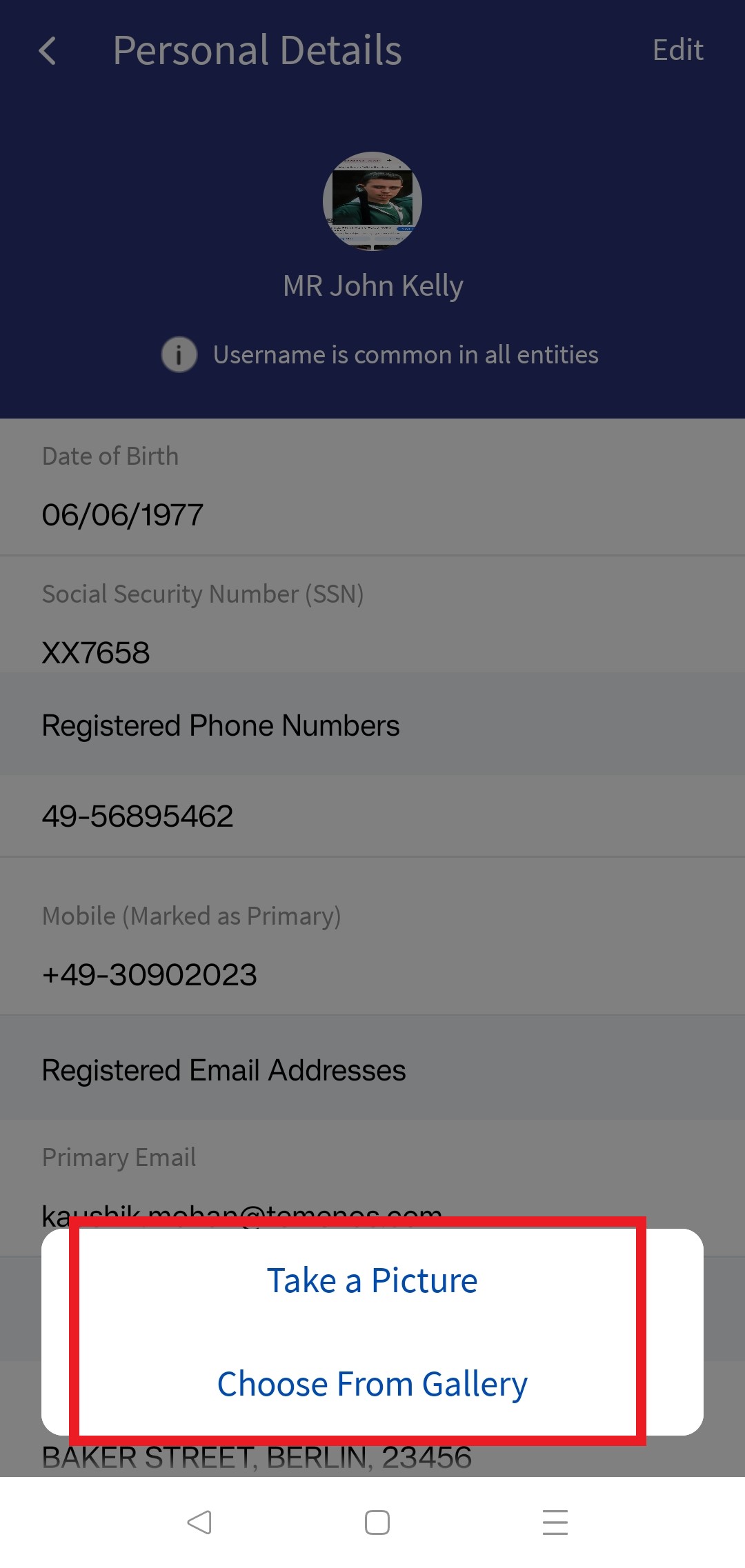Tap the Personal Details title
The image size is (745, 1568).
(257, 50)
